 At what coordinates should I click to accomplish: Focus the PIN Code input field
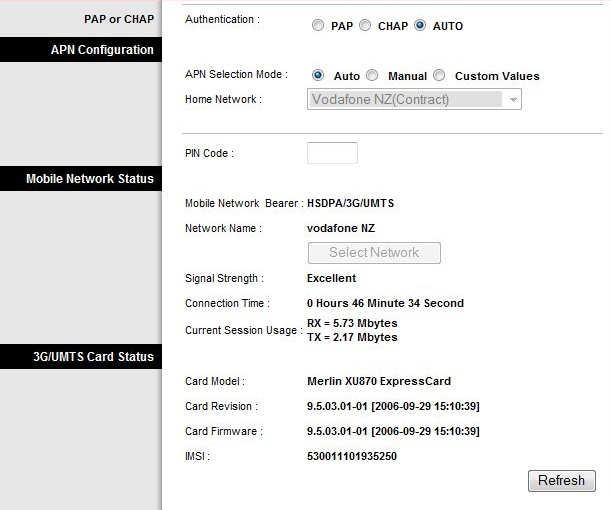332,153
